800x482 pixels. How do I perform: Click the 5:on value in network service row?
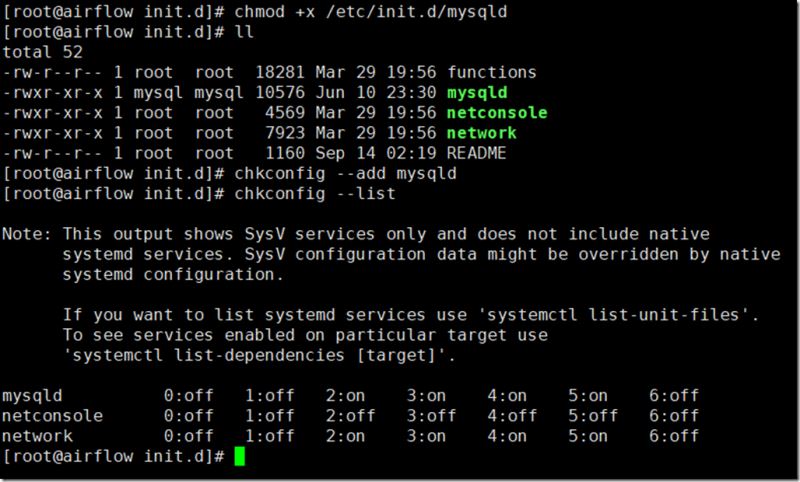click(587, 436)
